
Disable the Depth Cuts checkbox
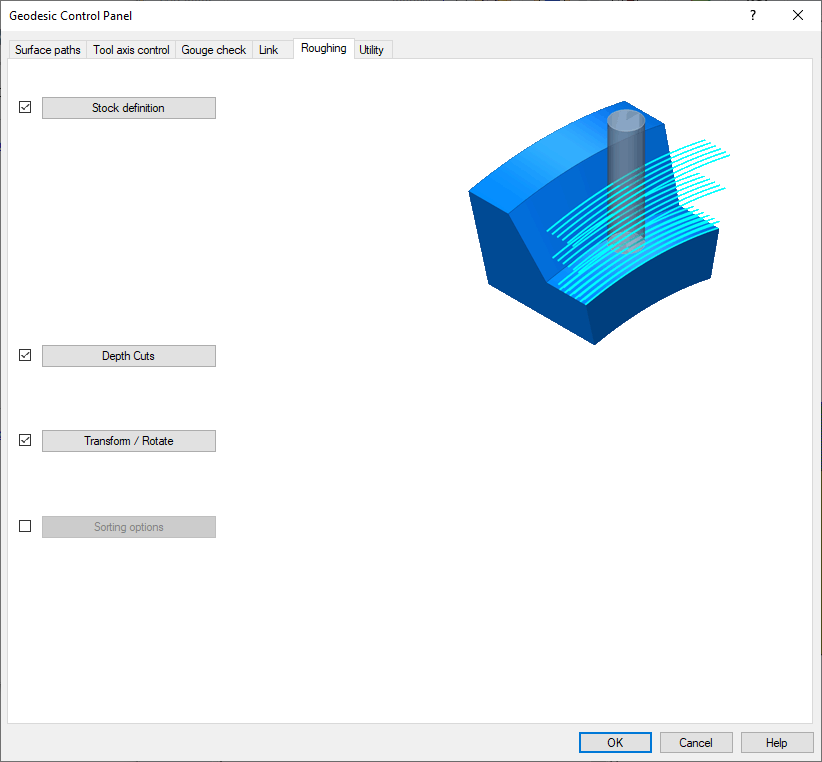(x=26, y=355)
